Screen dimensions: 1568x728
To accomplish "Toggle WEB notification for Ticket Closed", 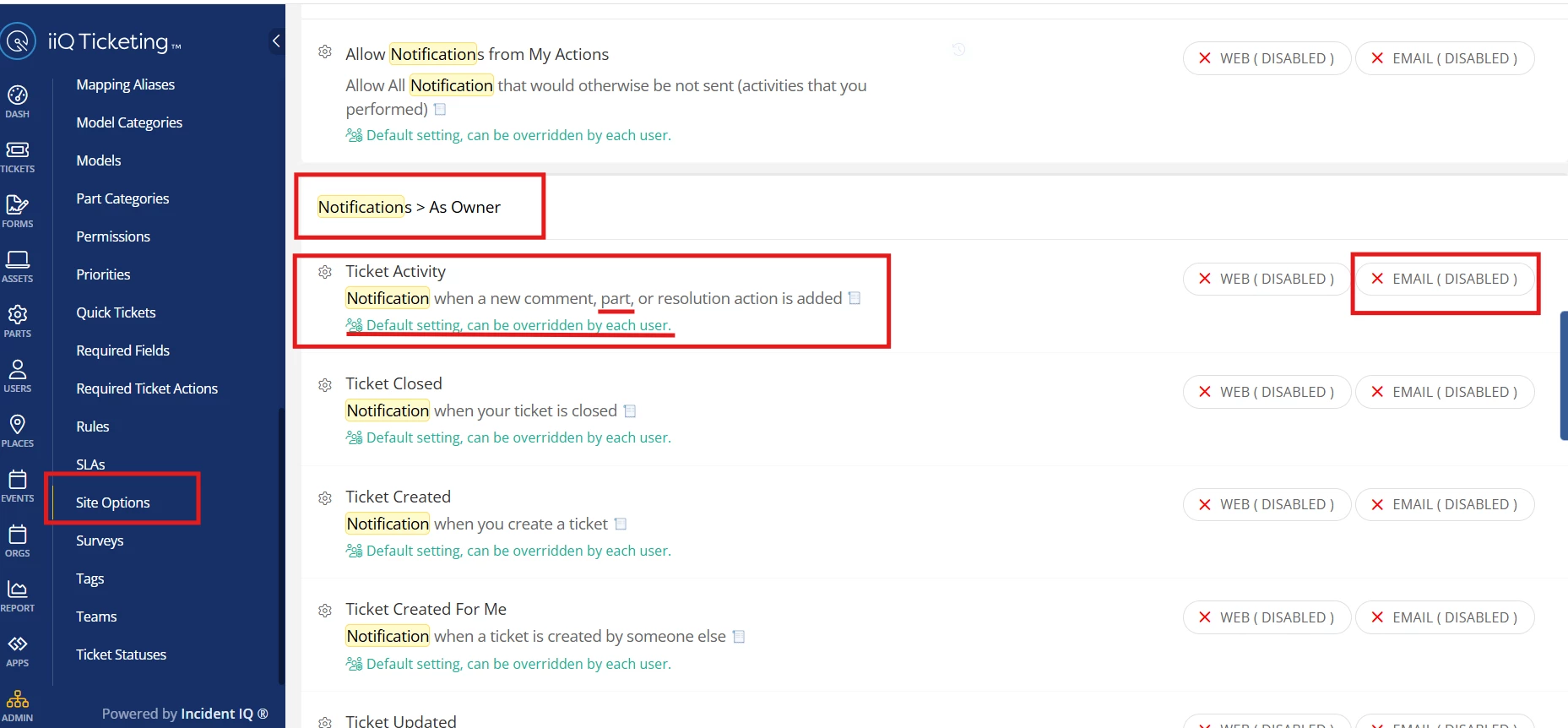I will 1267,392.
